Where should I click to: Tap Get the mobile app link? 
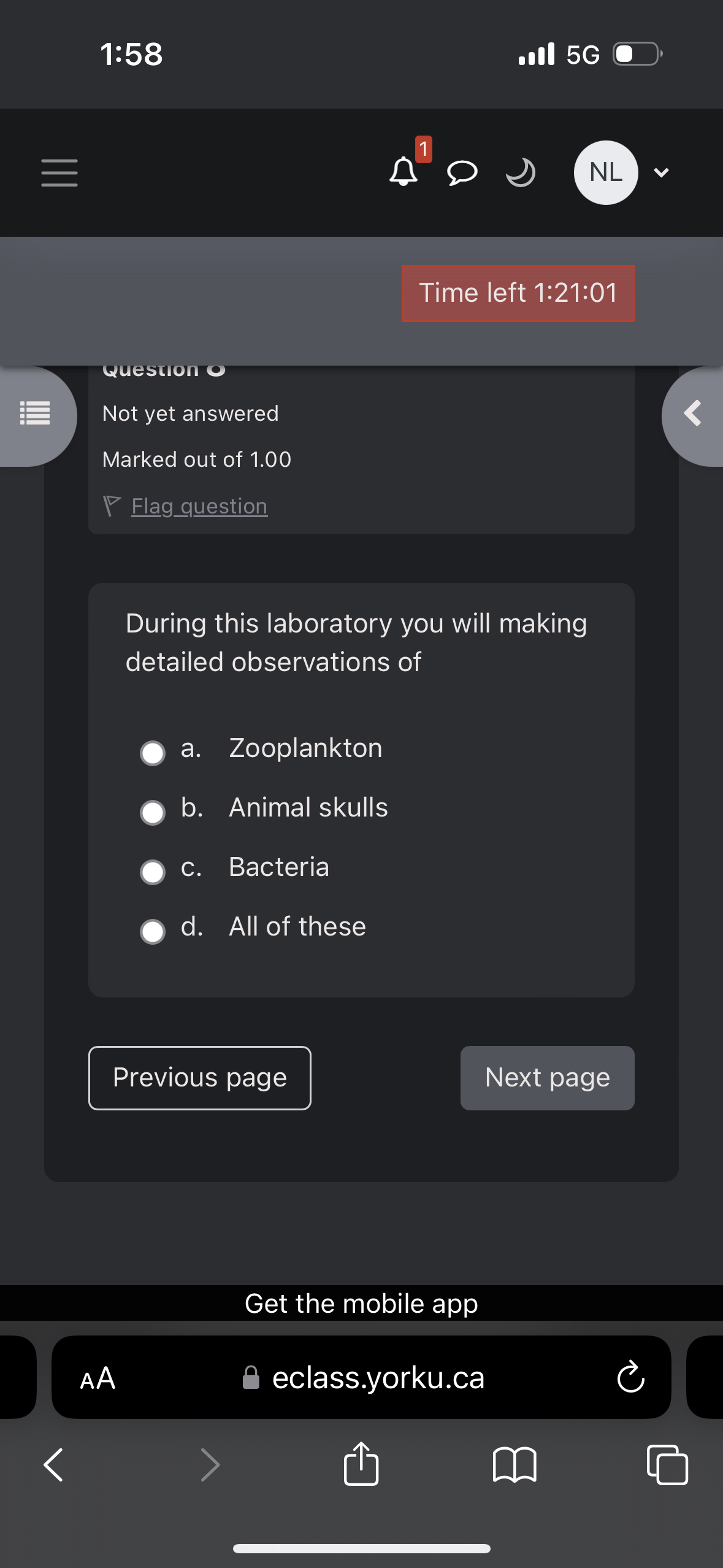pyautogui.click(x=361, y=1304)
